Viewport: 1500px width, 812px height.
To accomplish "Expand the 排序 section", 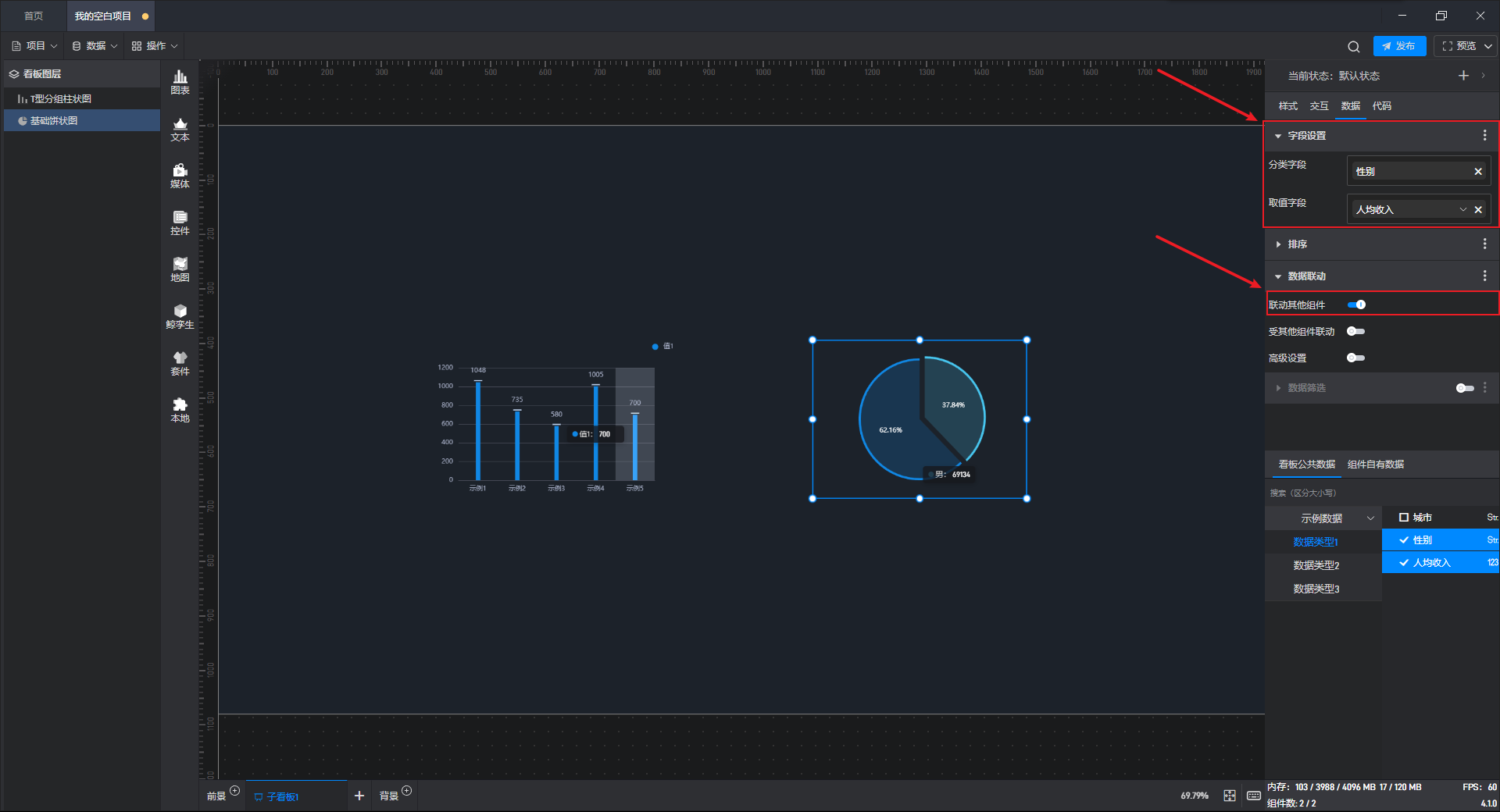I will [1278, 244].
